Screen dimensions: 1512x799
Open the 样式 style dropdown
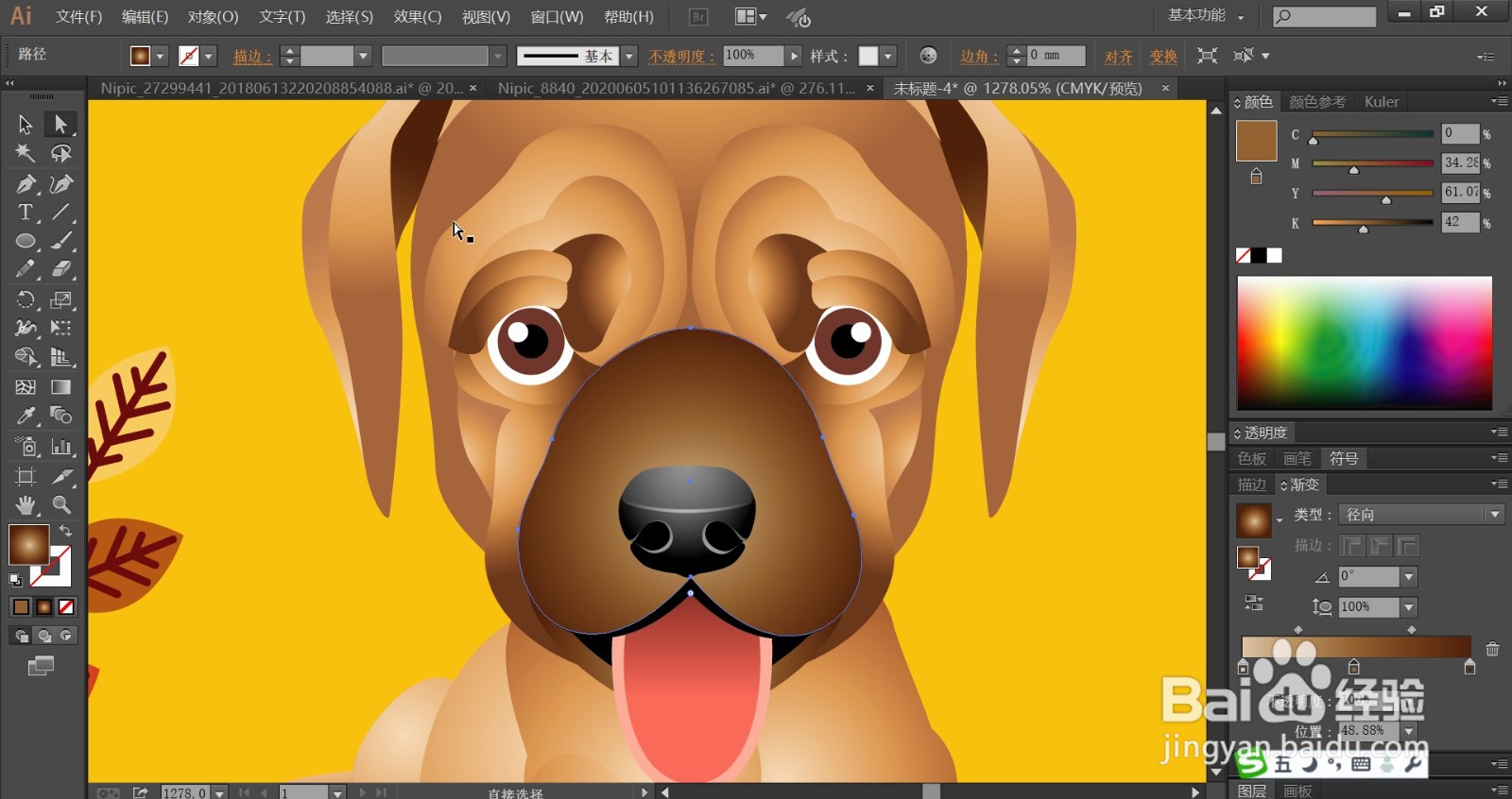coord(888,57)
